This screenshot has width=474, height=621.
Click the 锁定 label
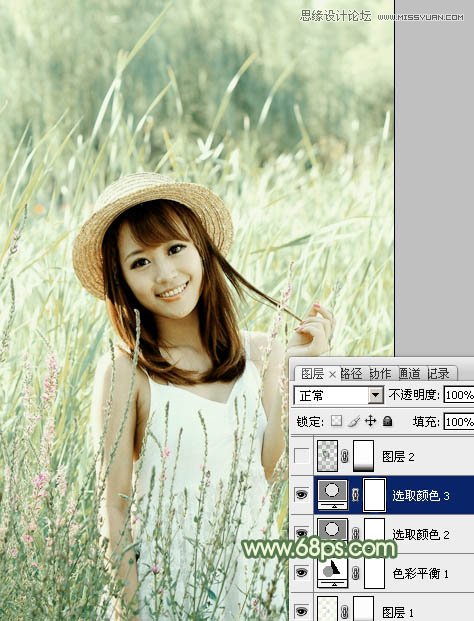click(x=310, y=421)
